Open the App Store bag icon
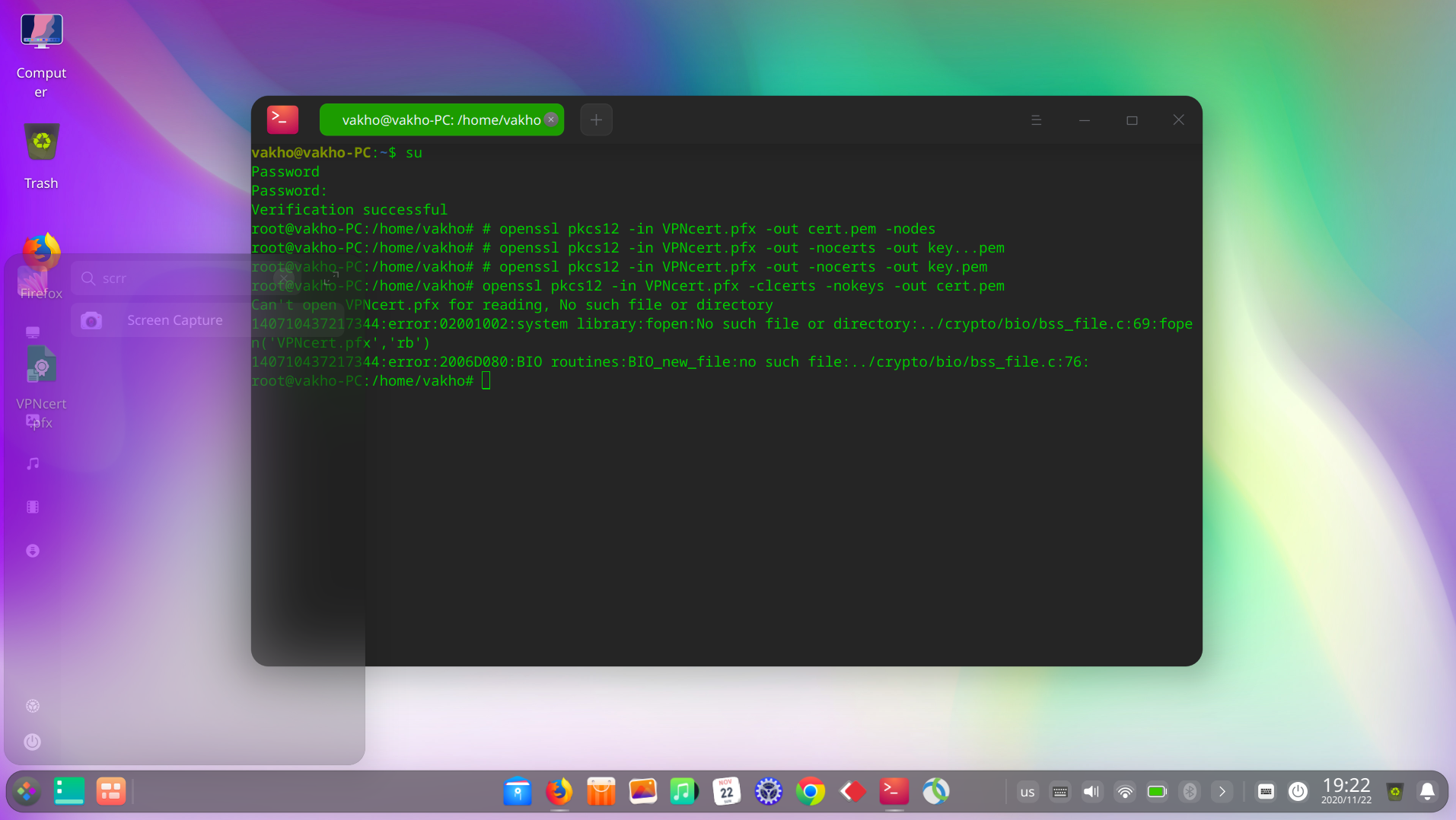Screen dimensions: 1456x820 coord(601,792)
